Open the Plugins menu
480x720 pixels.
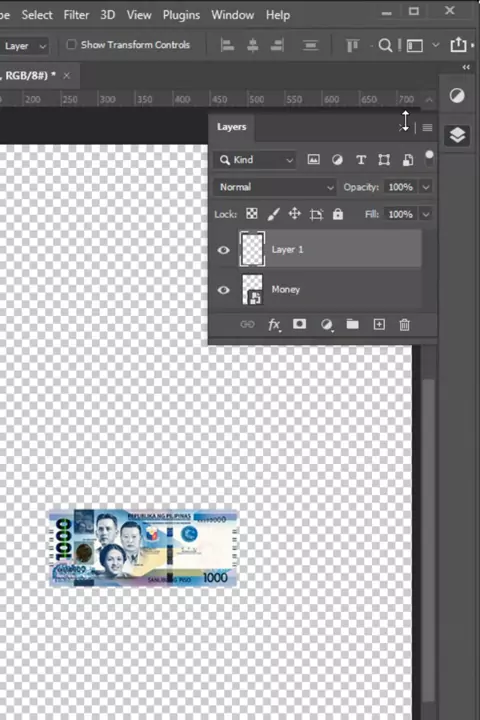[x=181, y=15]
